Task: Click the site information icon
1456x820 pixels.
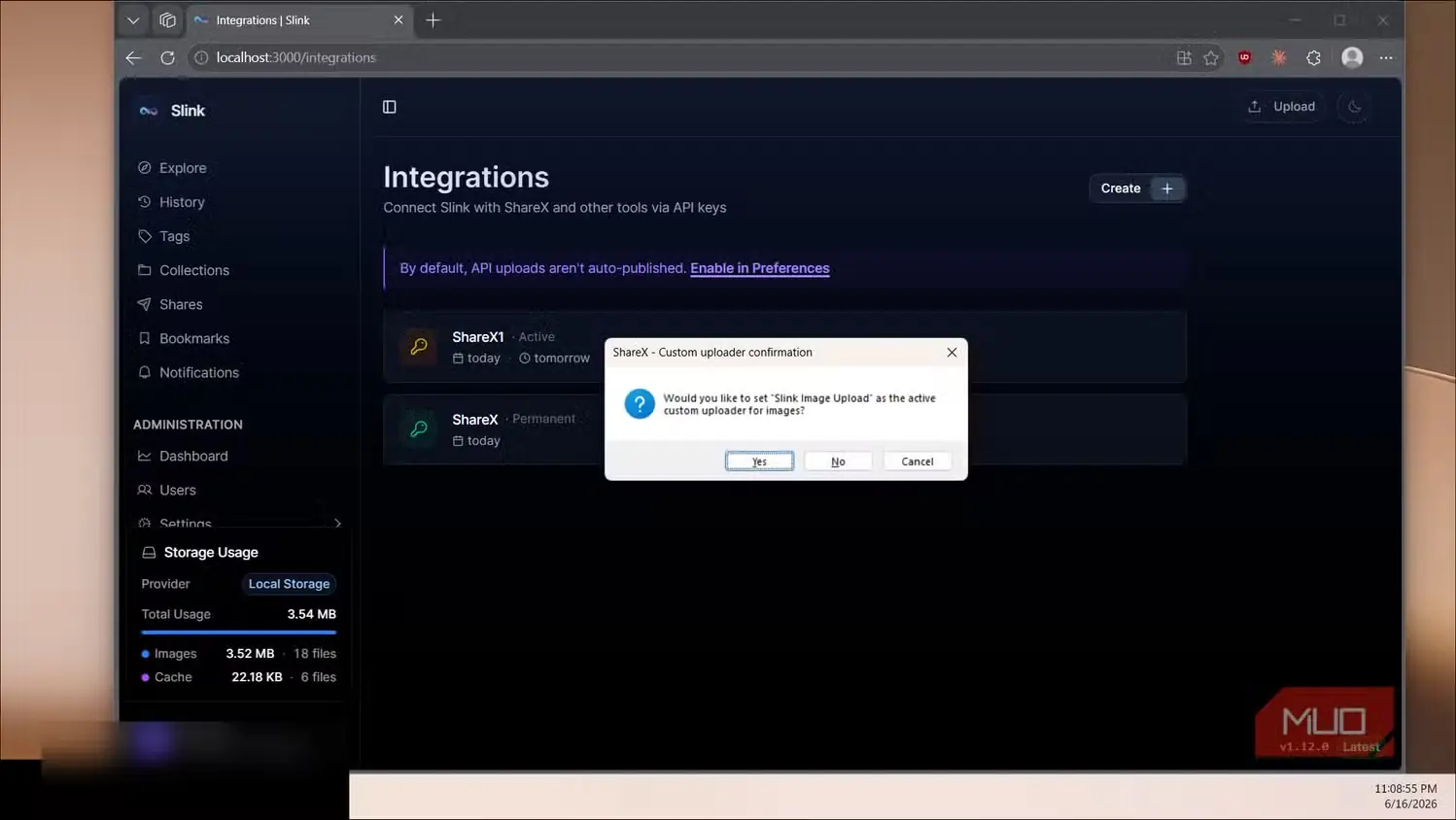Action: click(201, 57)
